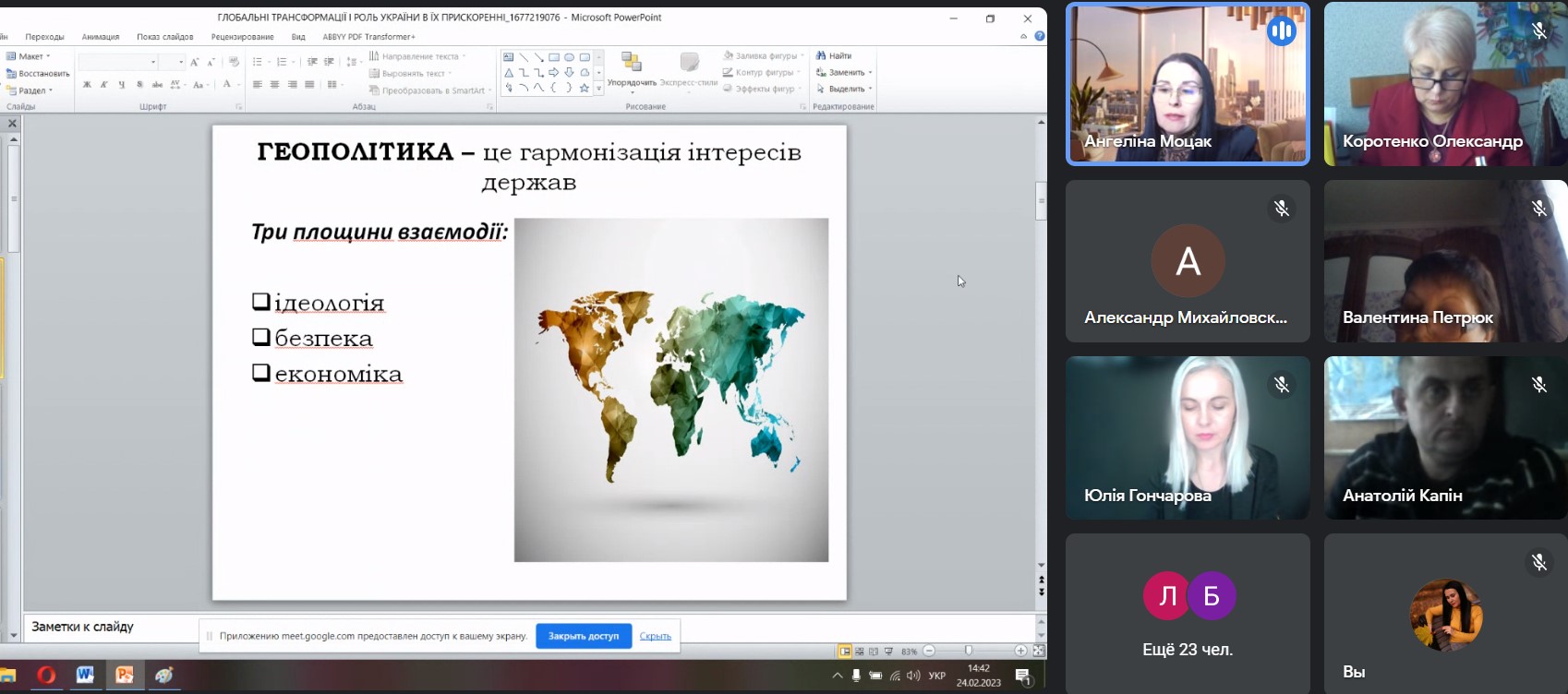This screenshot has height=694, width=1568.
Task: Expand the Заменить replace dropdown
Action: point(870,73)
